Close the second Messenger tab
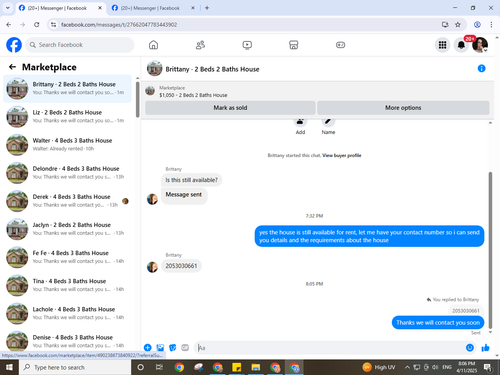 tap(193, 8)
